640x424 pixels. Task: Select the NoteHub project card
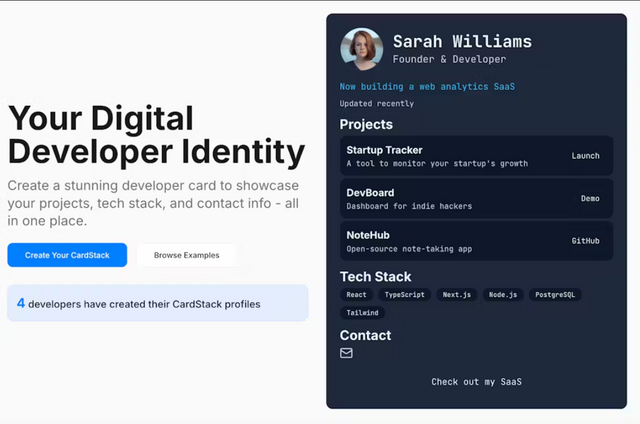click(476, 241)
